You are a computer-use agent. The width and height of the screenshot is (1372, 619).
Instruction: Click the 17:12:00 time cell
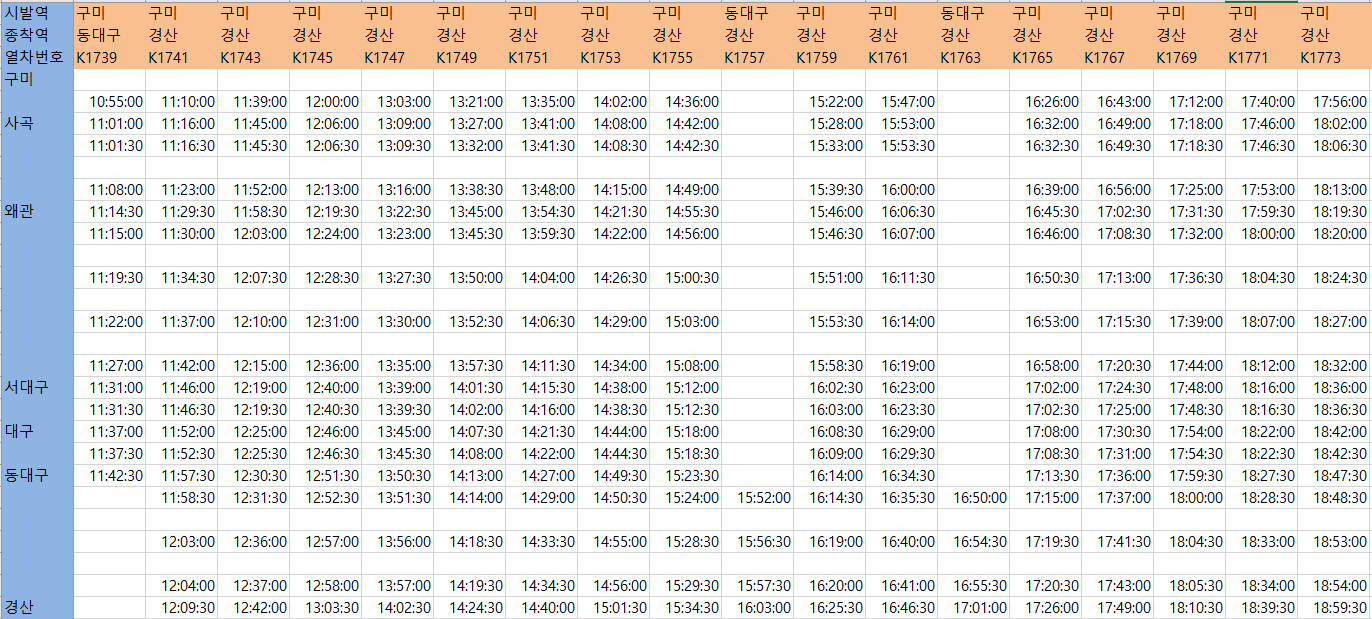(1190, 101)
